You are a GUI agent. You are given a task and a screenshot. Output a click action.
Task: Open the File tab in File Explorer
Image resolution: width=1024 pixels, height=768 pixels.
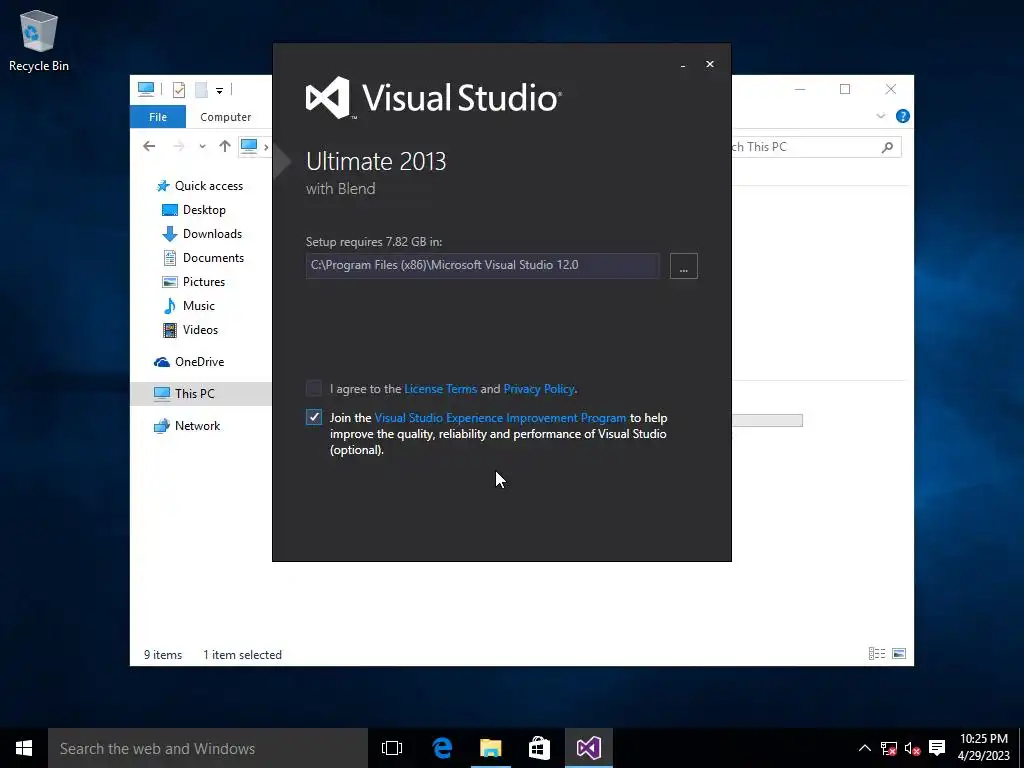click(x=158, y=117)
